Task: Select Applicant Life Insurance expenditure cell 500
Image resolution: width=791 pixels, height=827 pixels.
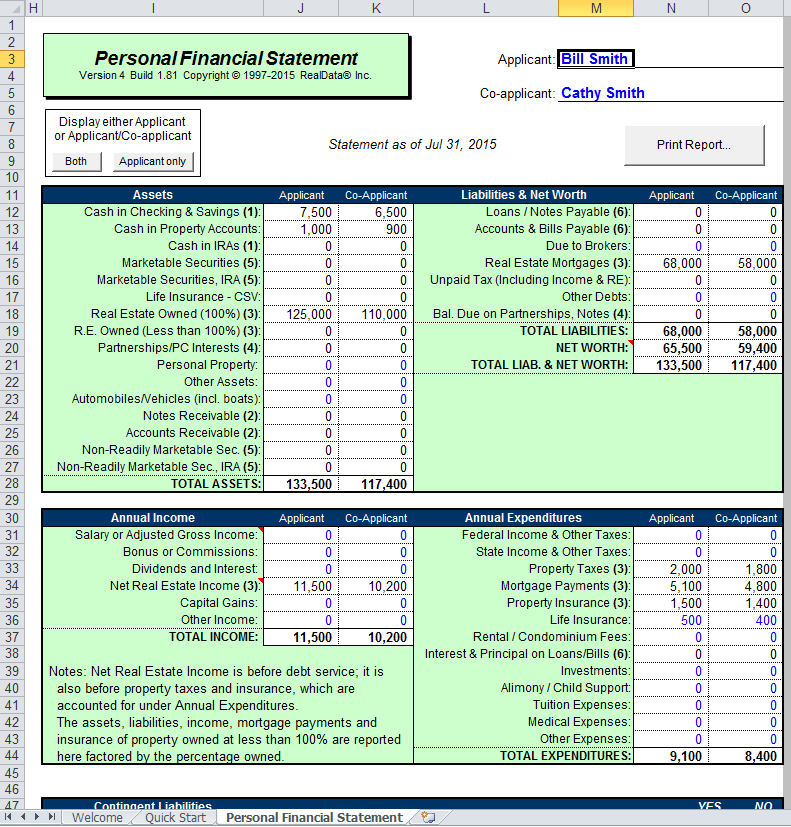Action: tap(671, 620)
